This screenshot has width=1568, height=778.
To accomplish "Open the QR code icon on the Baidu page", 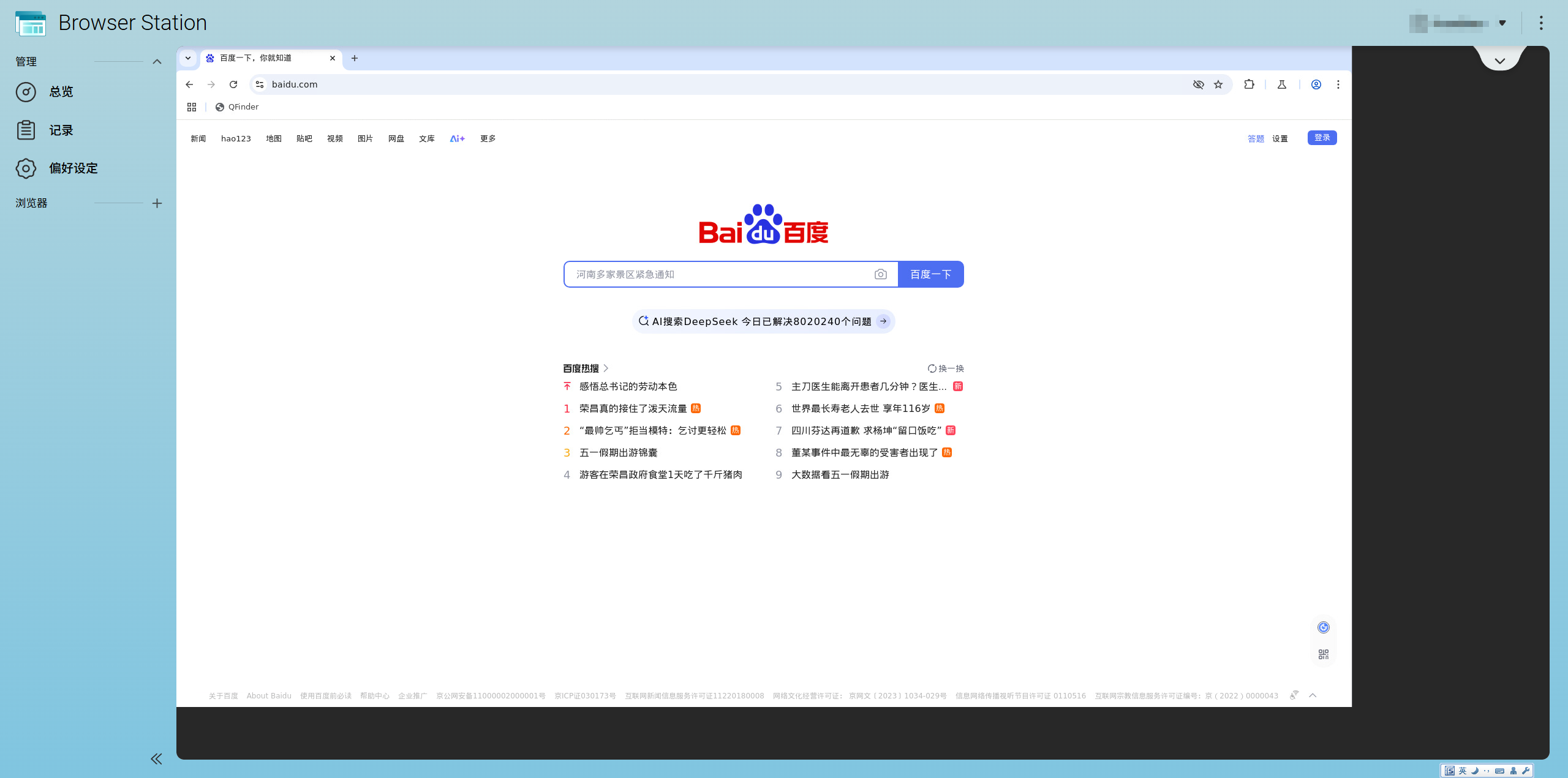I will tap(1324, 654).
